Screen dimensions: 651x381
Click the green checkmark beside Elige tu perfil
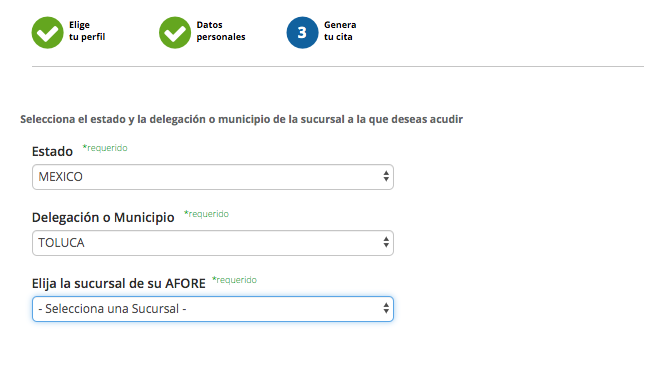tap(47, 32)
